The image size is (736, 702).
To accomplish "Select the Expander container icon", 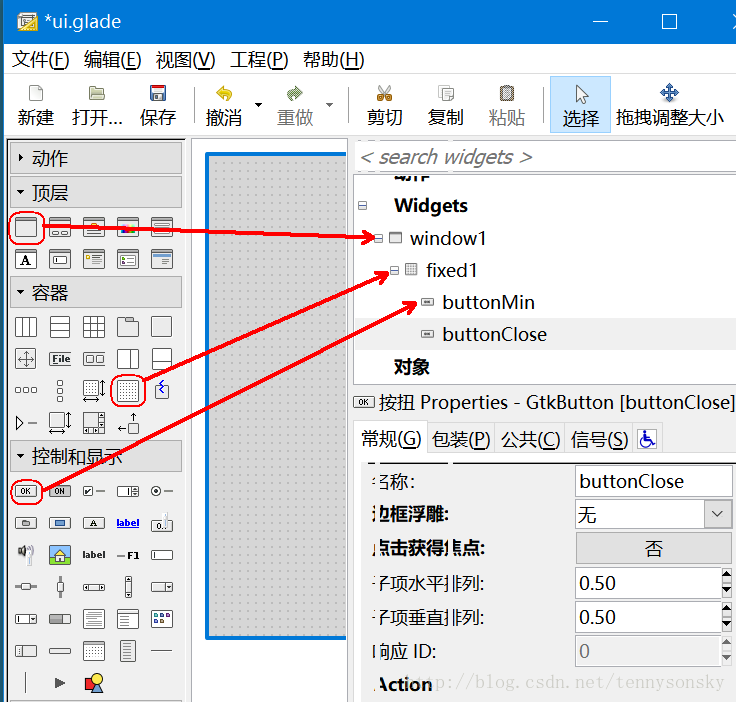I will coord(26,423).
